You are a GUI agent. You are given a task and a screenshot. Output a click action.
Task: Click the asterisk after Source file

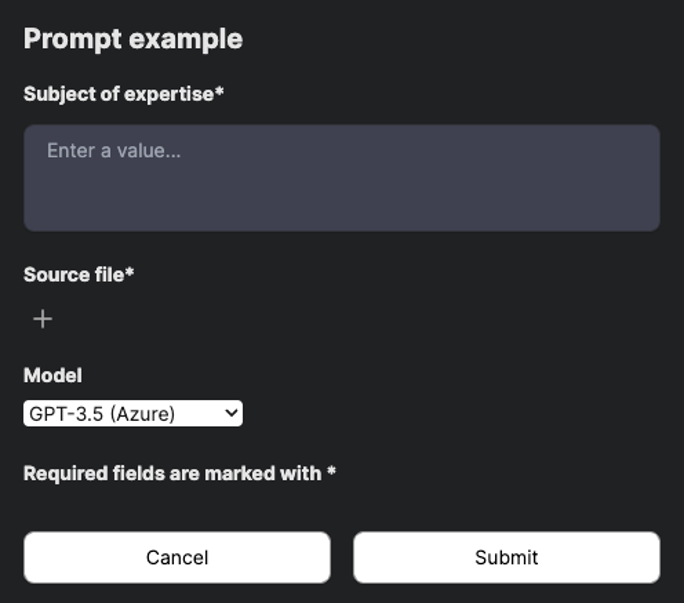pyautogui.click(x=130, y=272)
